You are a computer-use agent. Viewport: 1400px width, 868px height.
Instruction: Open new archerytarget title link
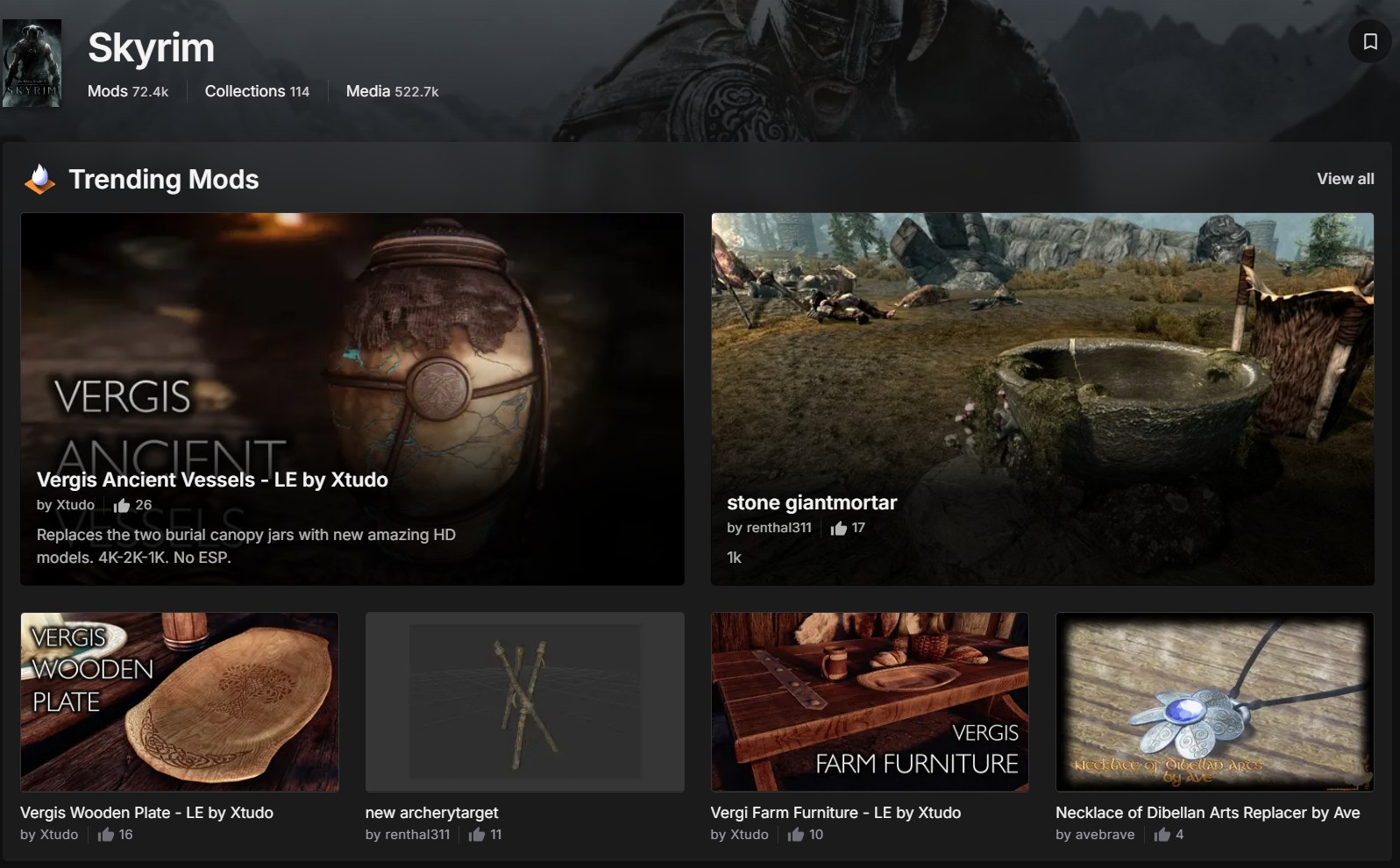[431, 813]
